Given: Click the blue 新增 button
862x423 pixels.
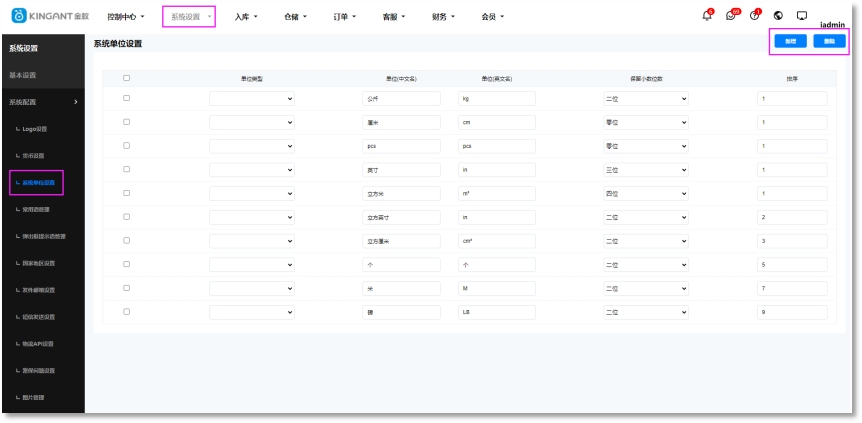Looking at the screenshot, I should click(789, 41).
